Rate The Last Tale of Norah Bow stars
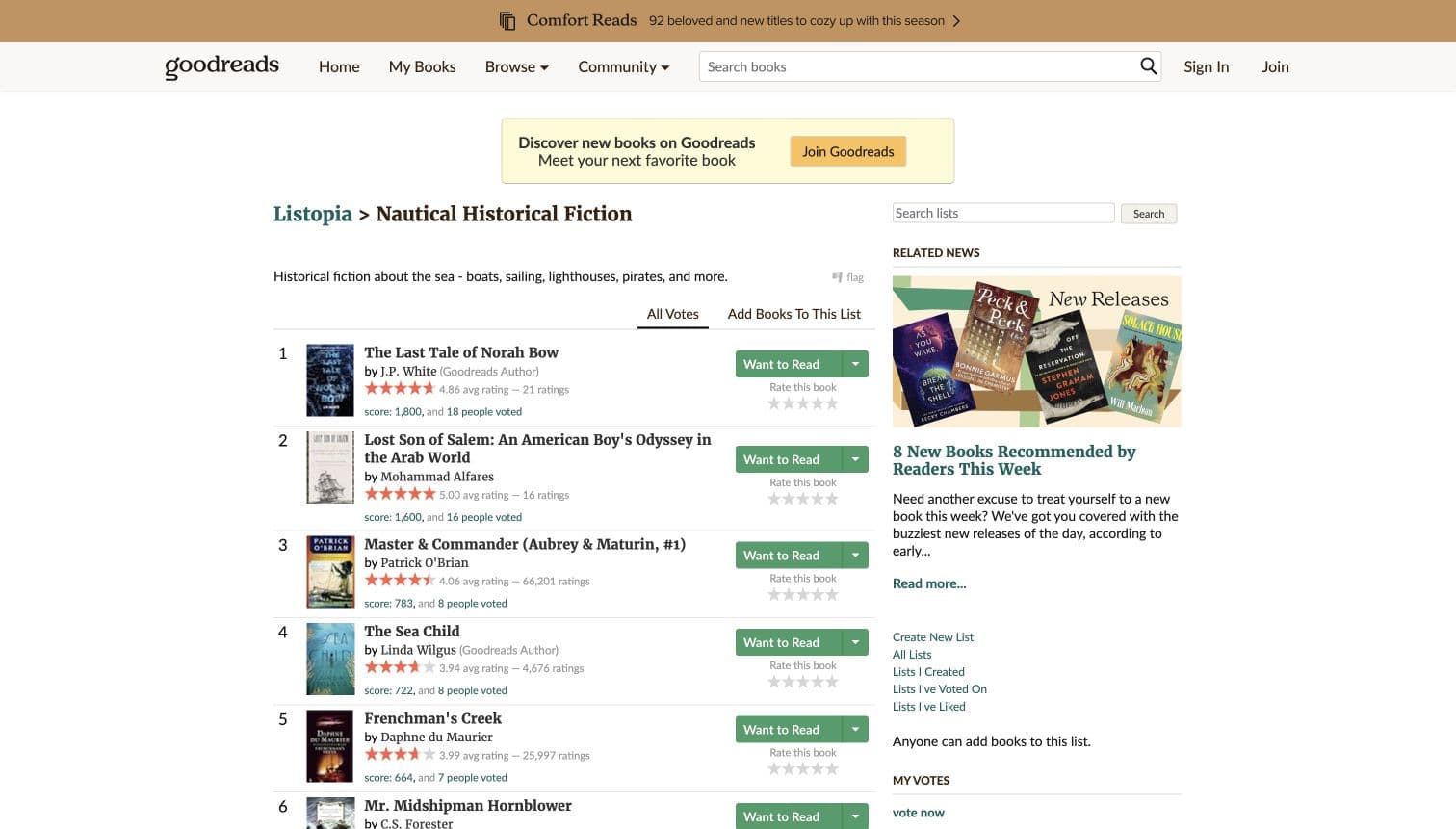This screenshot has height=829, width=1456. (x=803, y=403)
